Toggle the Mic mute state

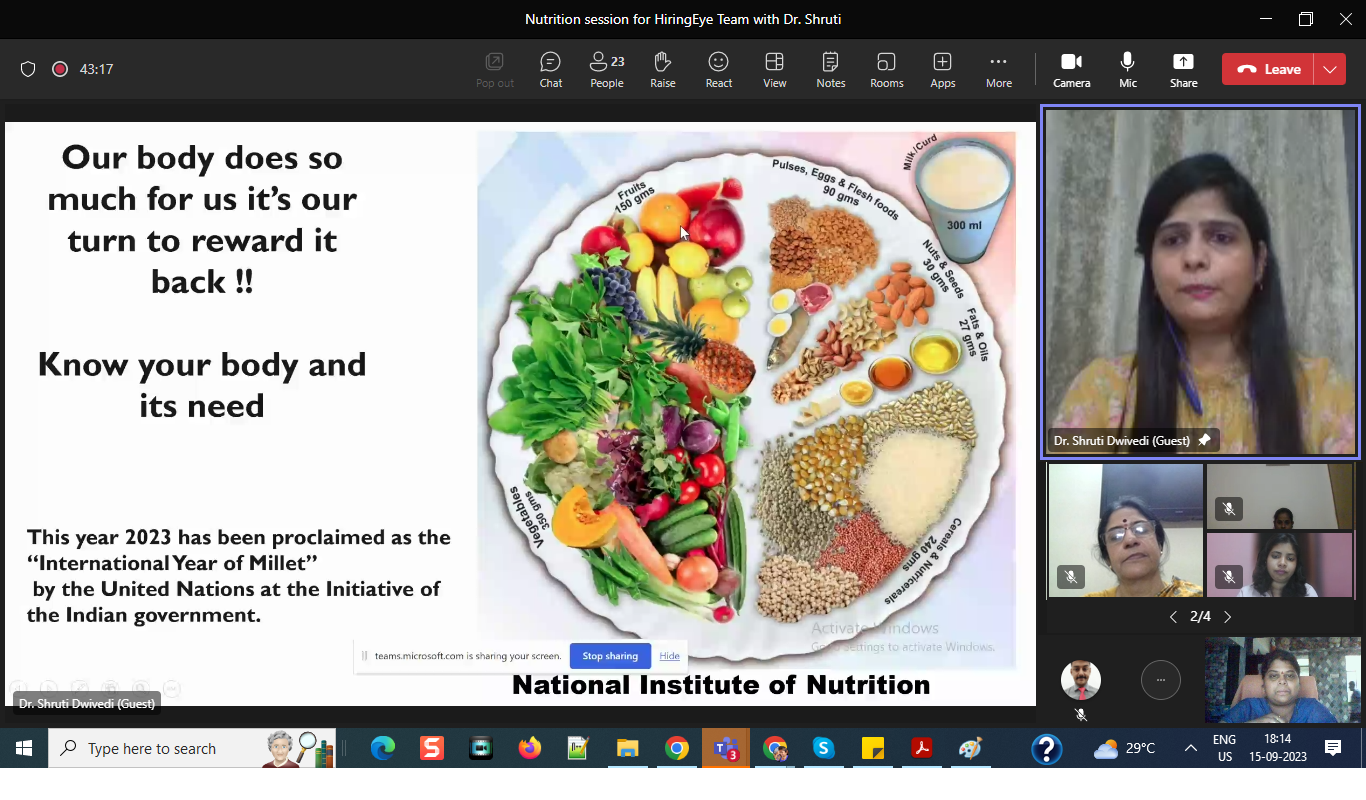[x=1127, y=70]
